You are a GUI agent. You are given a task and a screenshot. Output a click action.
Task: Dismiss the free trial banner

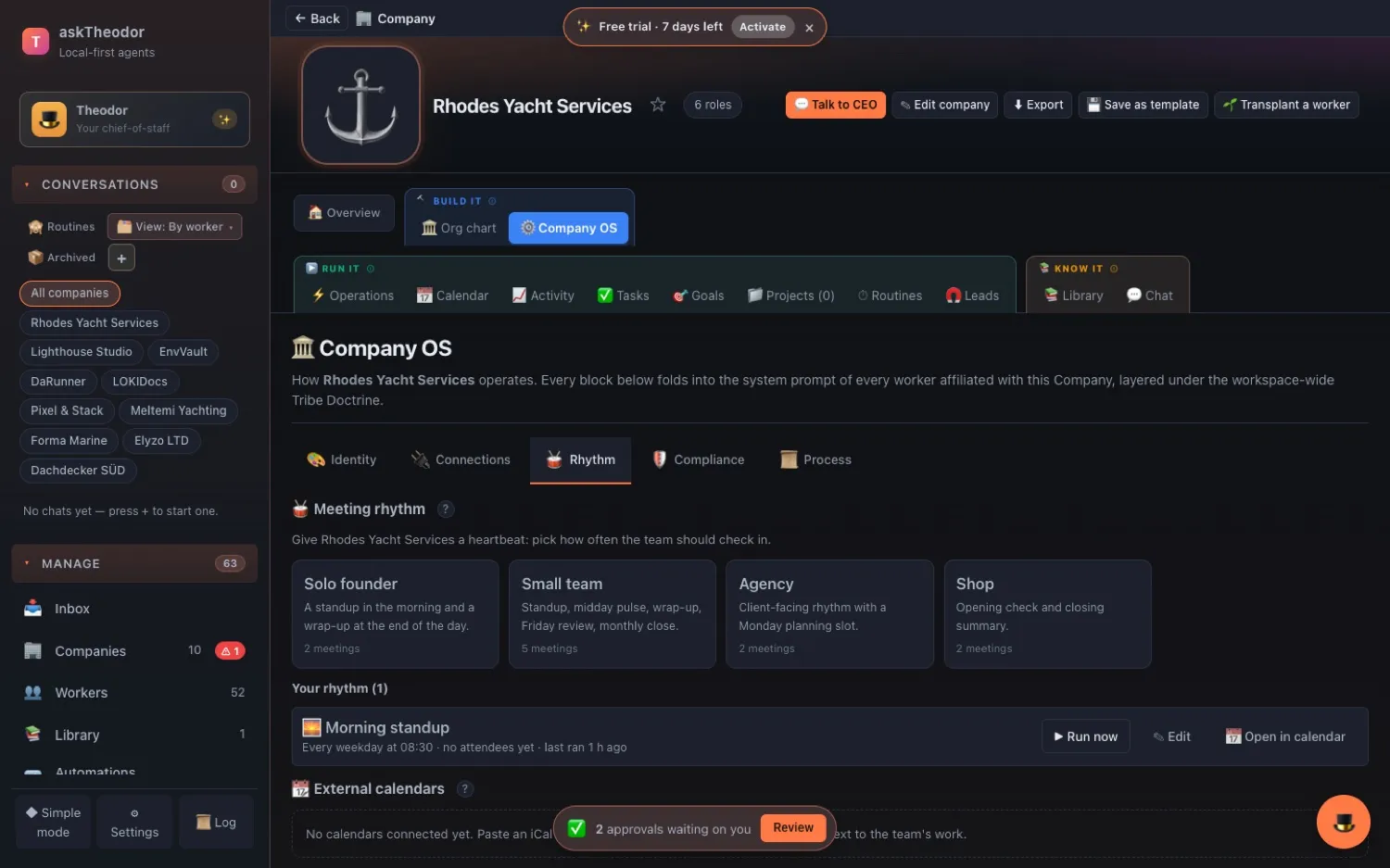pyautogui.click(x=809, y=28)
